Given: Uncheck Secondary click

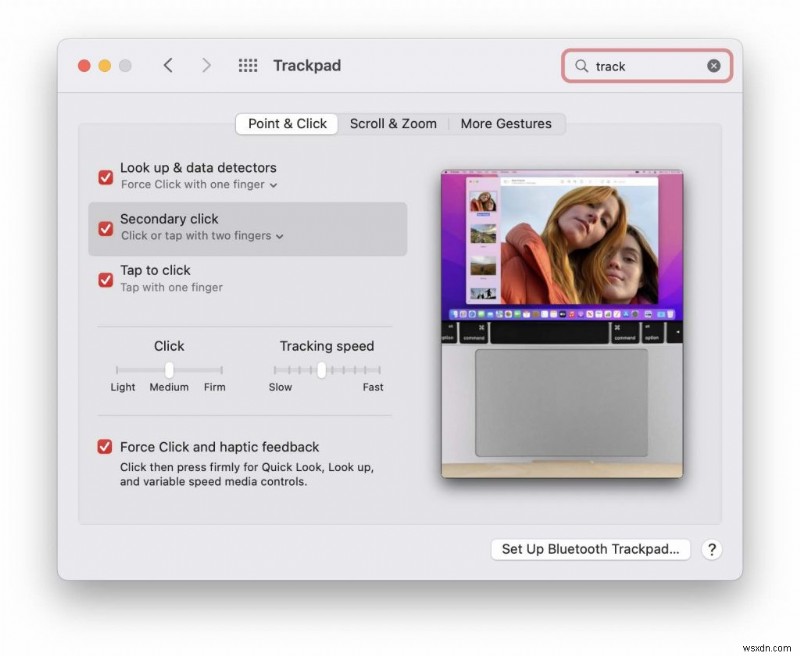Looking at the screenshot, I should click(105, 228).
